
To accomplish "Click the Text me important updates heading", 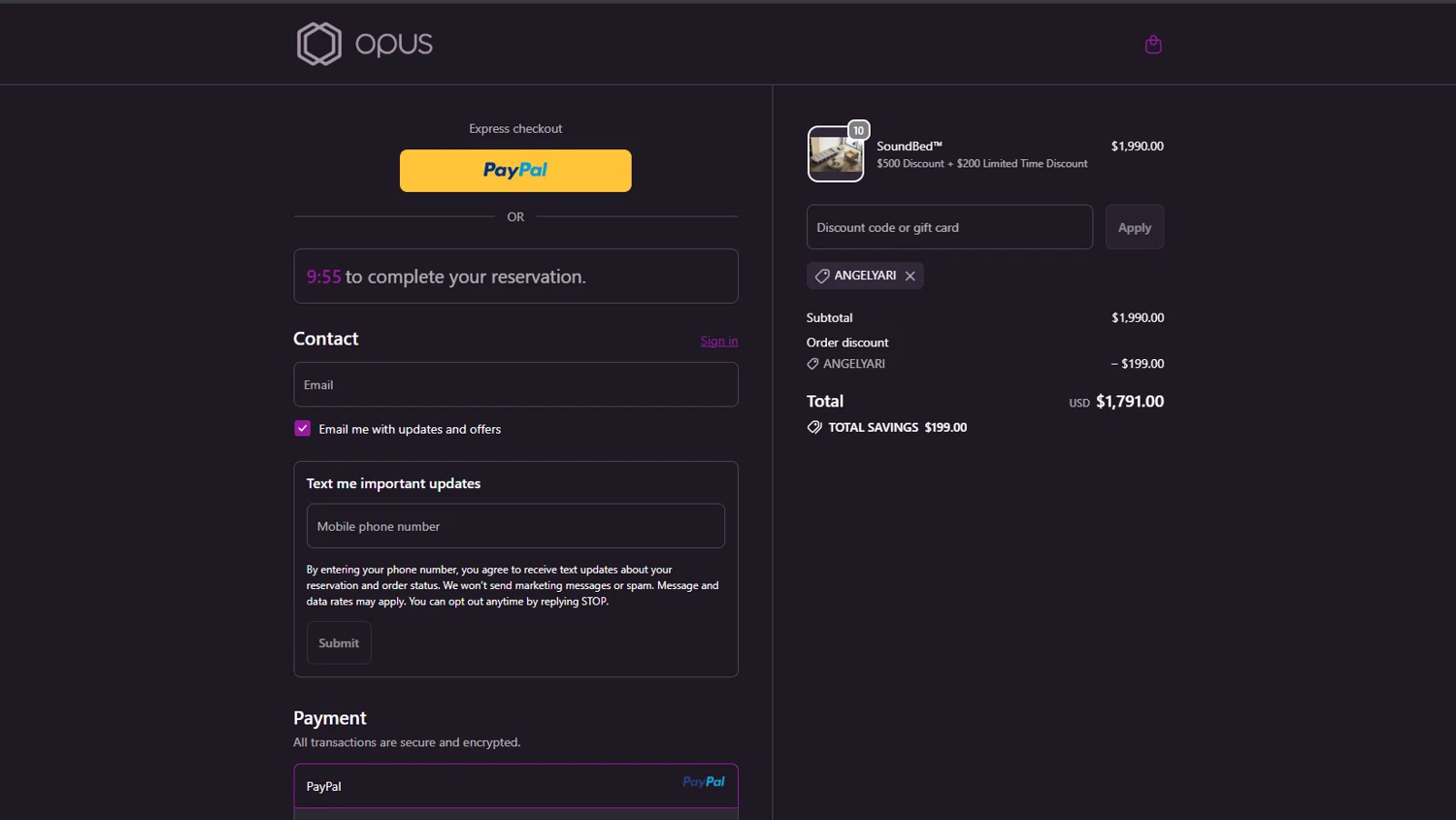I will pyautogui.click(x=393, y=483).
